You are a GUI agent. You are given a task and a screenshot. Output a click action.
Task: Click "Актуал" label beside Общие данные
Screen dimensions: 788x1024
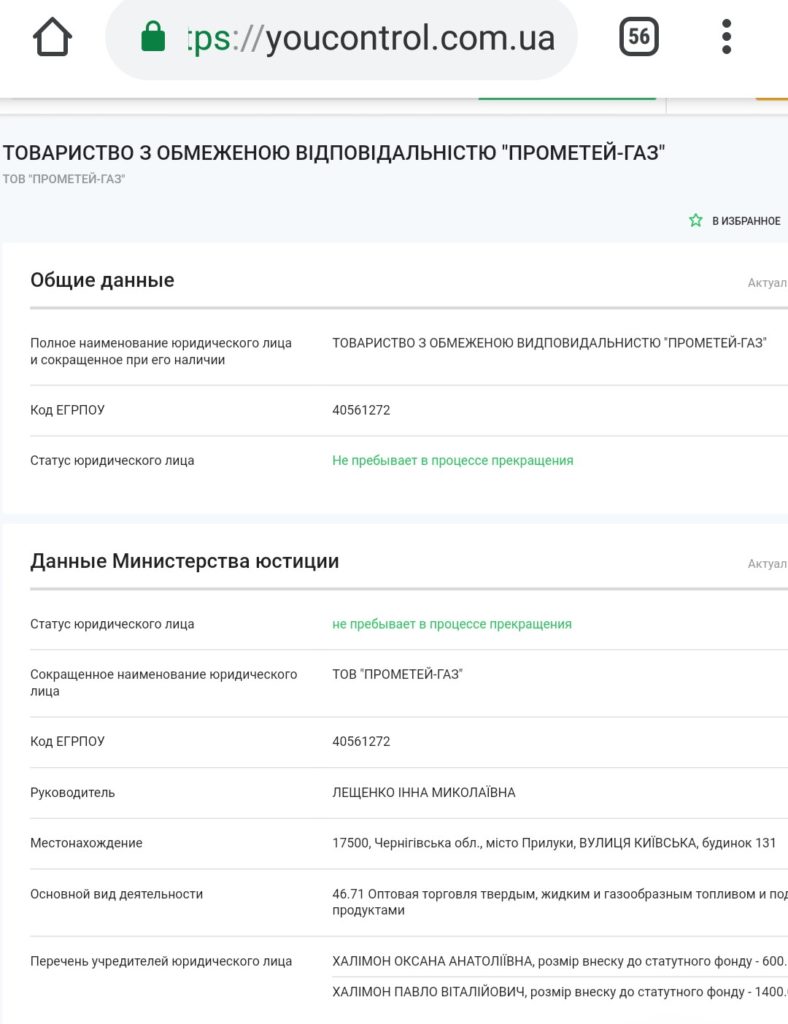767,283
